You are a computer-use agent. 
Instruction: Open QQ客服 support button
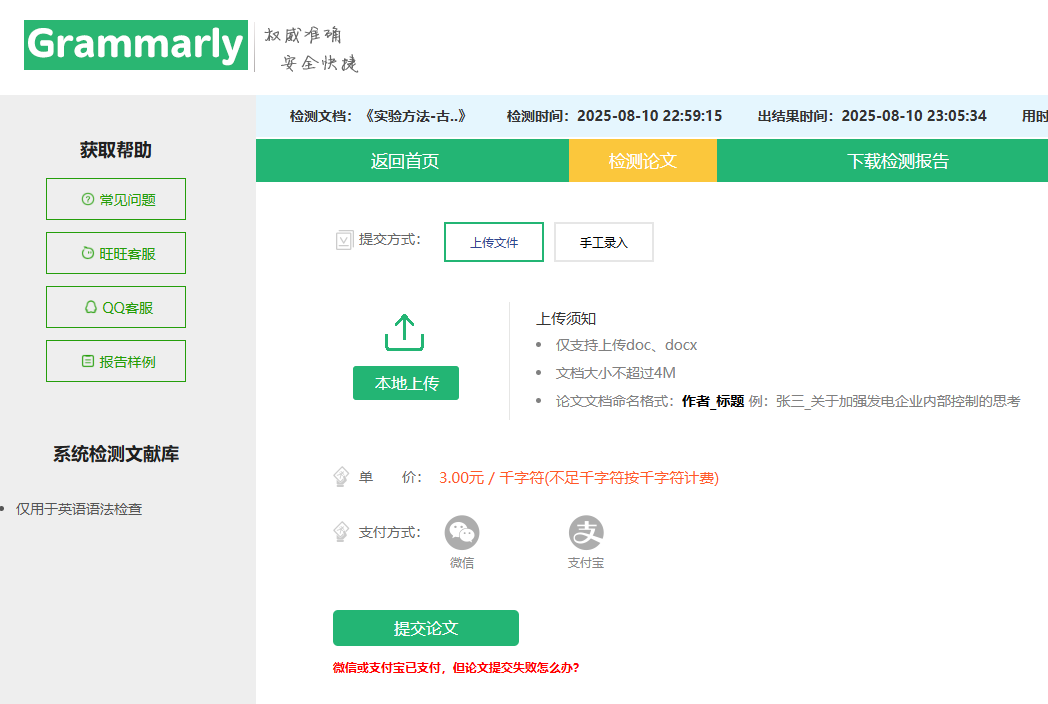[x=116, y=308]
